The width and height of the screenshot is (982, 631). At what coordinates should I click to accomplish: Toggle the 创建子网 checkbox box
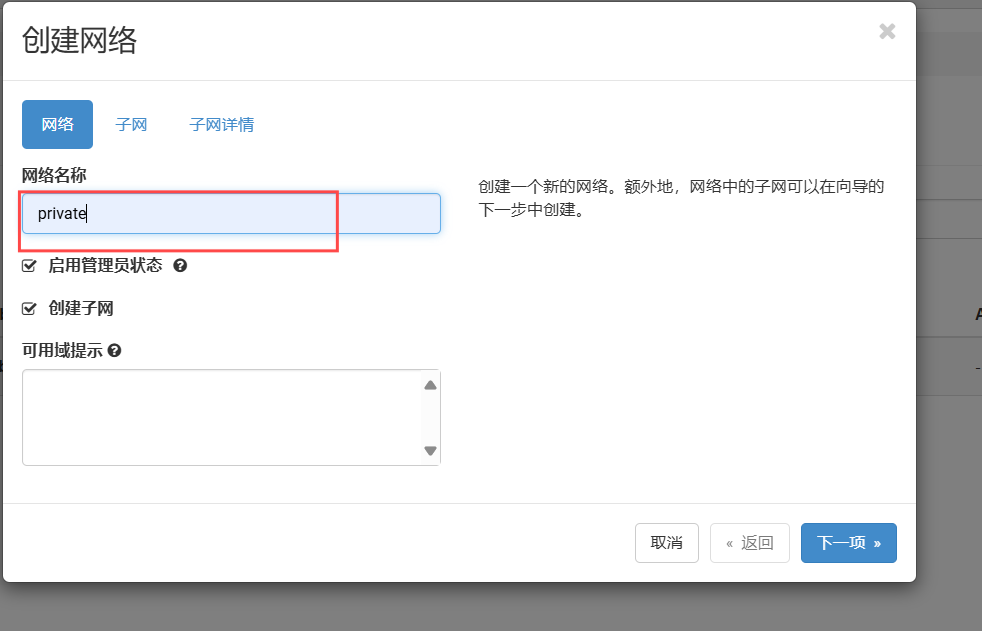coord(29,309)
